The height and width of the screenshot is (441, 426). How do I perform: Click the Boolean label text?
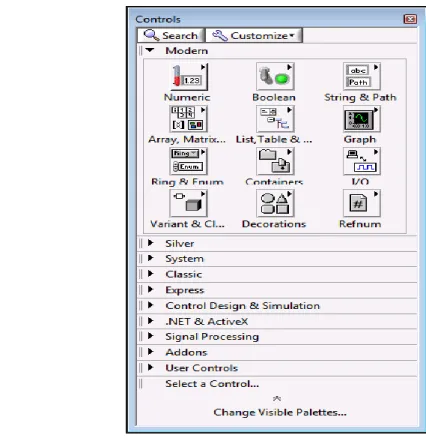(274, 97)
